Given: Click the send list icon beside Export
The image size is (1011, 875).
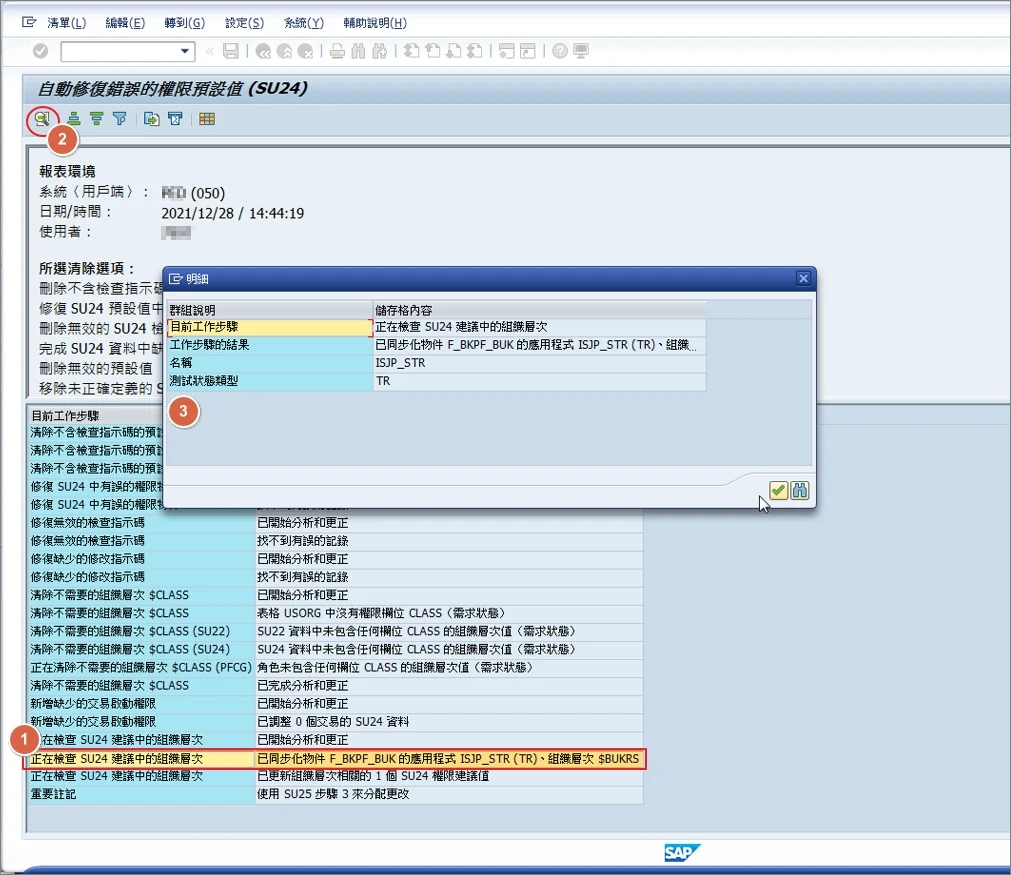Looking at the screenshot, I should click(175, 119).
